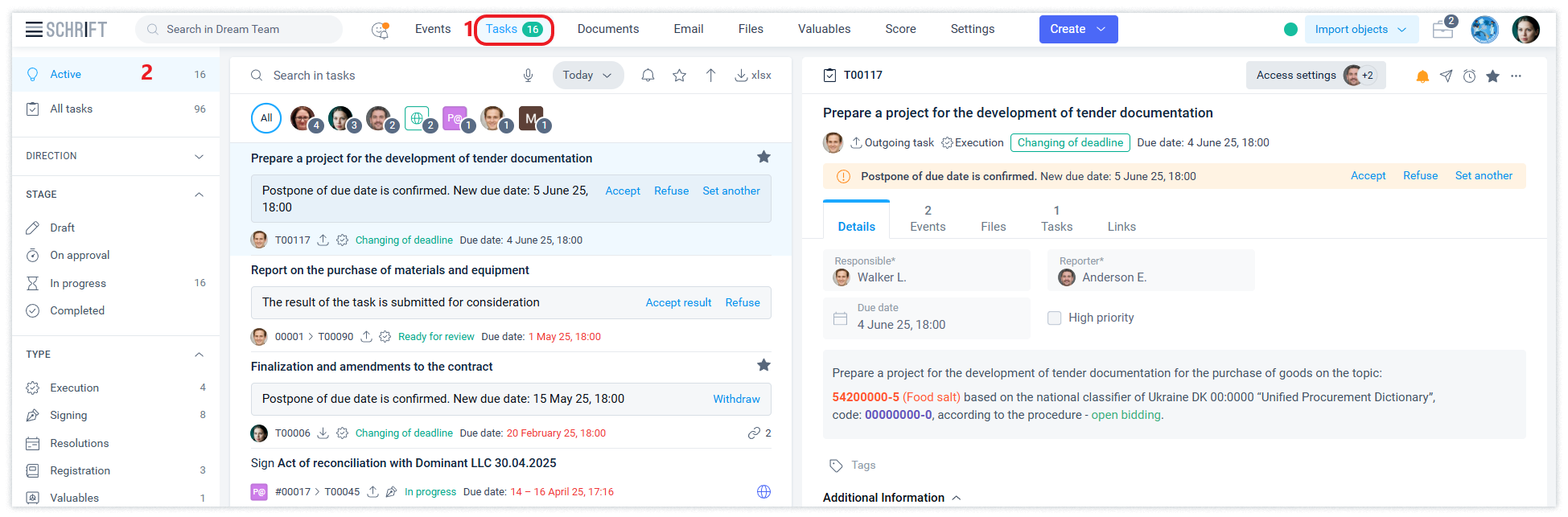Export tasks using the xlsx download icon
Screen dimensions: 1568x517
click(752, 76)
